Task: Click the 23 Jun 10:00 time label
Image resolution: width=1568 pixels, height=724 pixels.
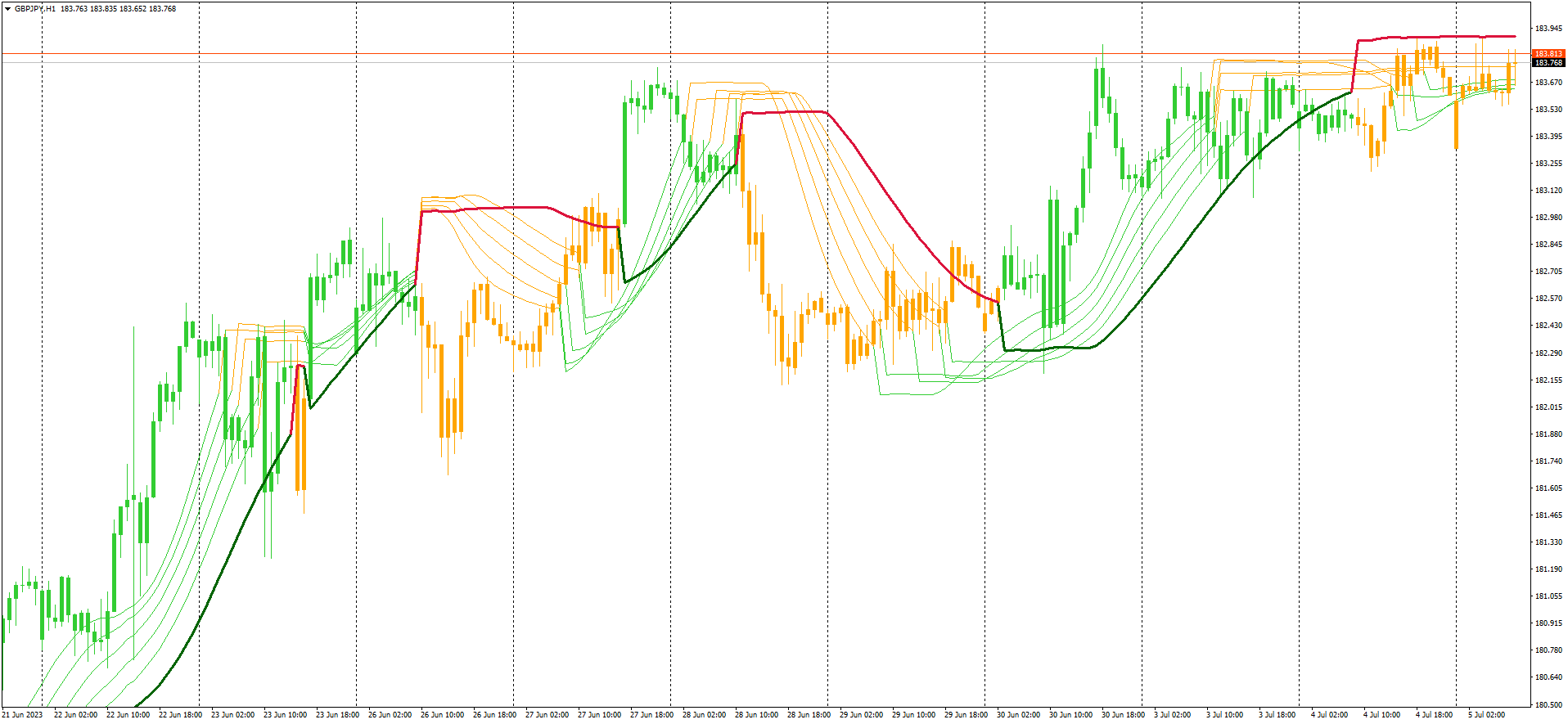Action: [x=285, y=715]
